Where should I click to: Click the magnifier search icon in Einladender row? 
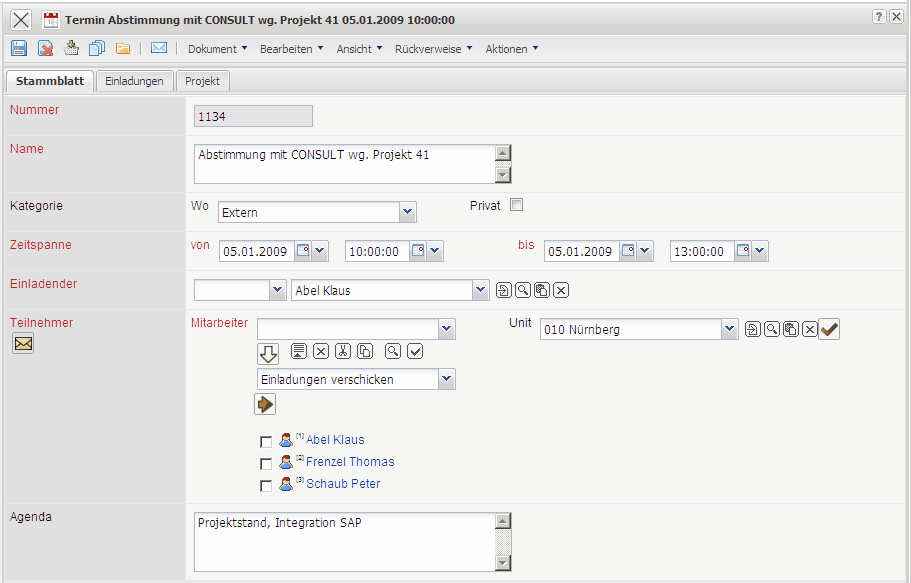(523, 290)
